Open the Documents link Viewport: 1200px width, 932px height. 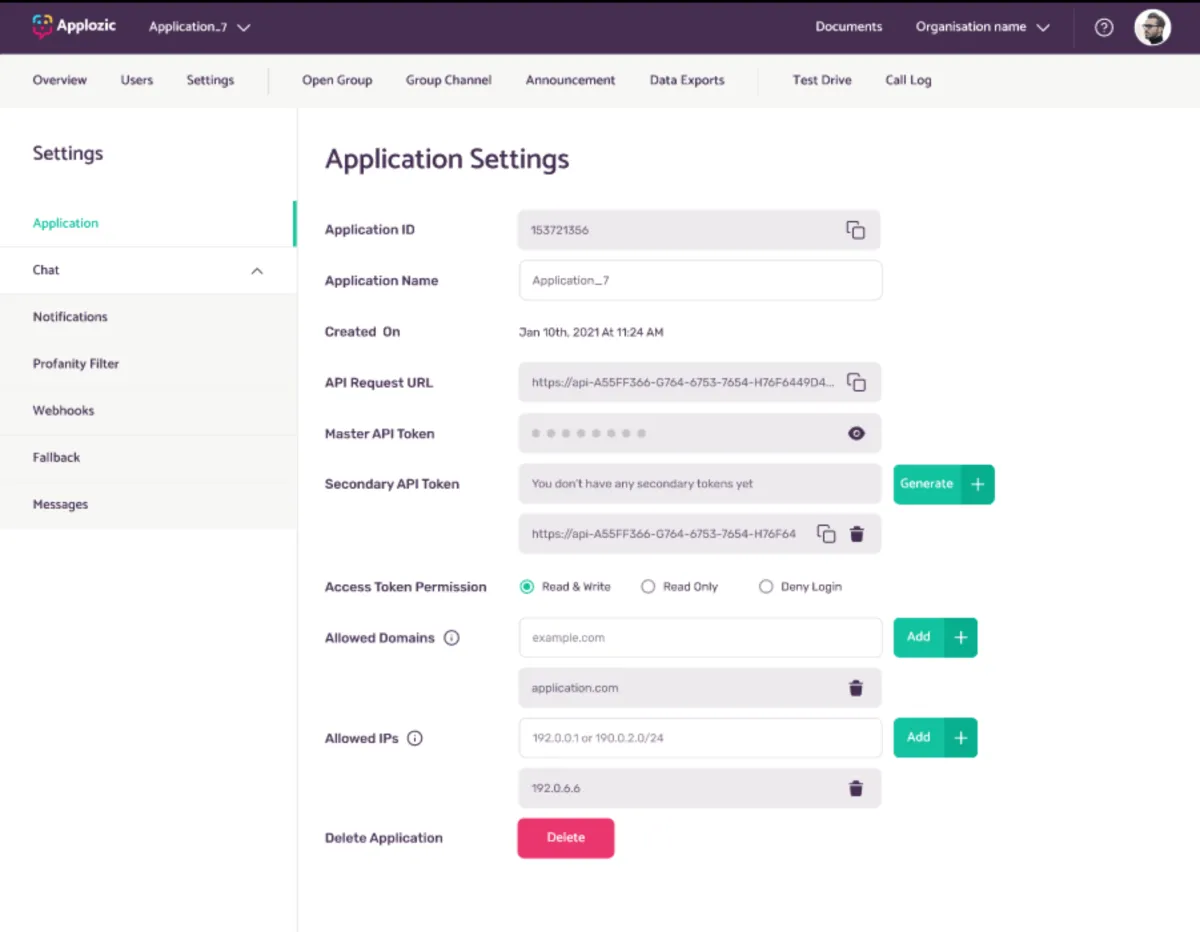tap(849, 27)
